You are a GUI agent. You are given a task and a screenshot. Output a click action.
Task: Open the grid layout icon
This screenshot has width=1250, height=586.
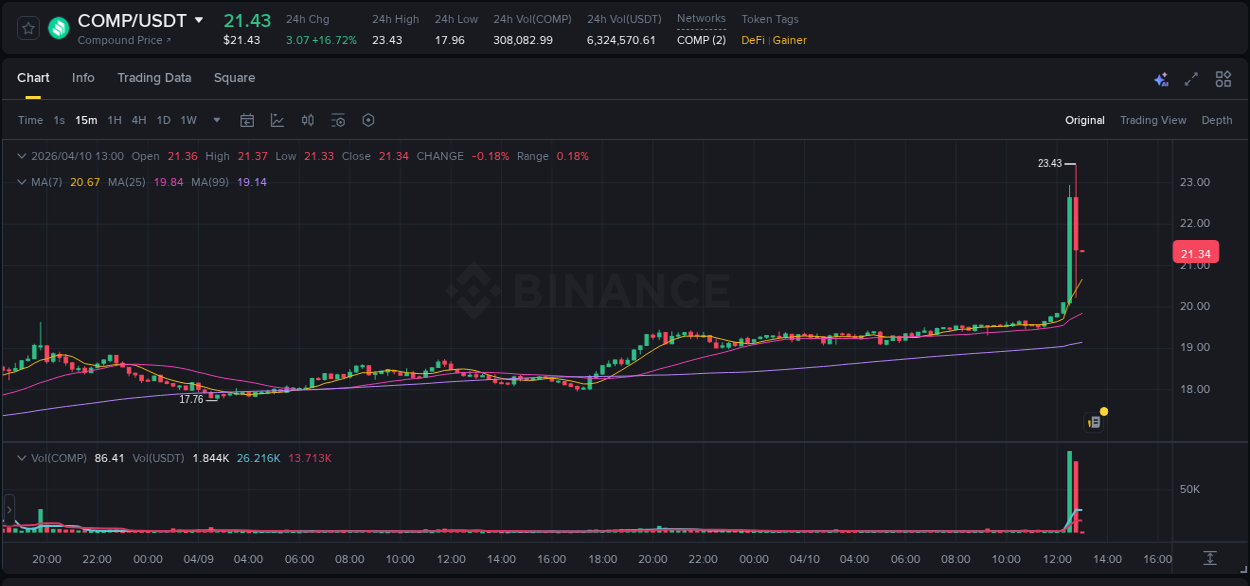pos(1222,79)
